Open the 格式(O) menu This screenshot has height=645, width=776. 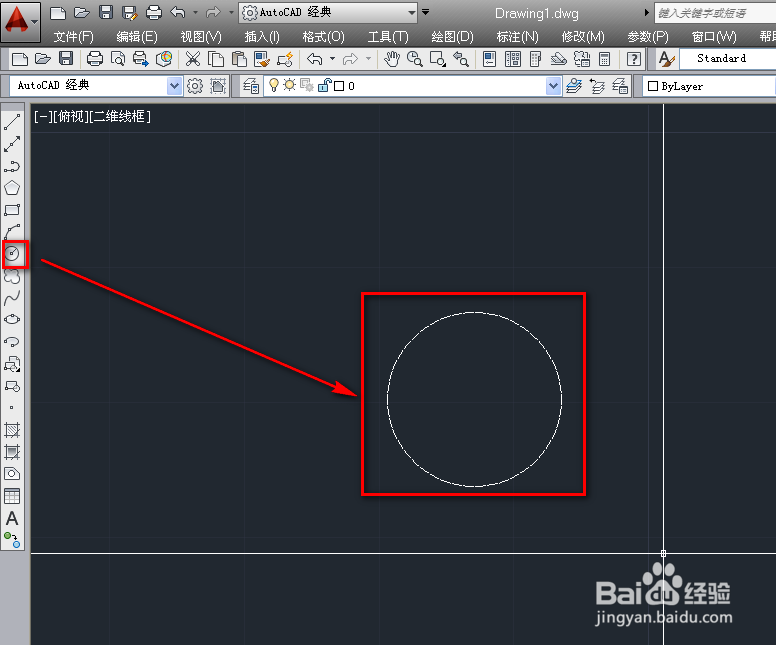[323, 37]
